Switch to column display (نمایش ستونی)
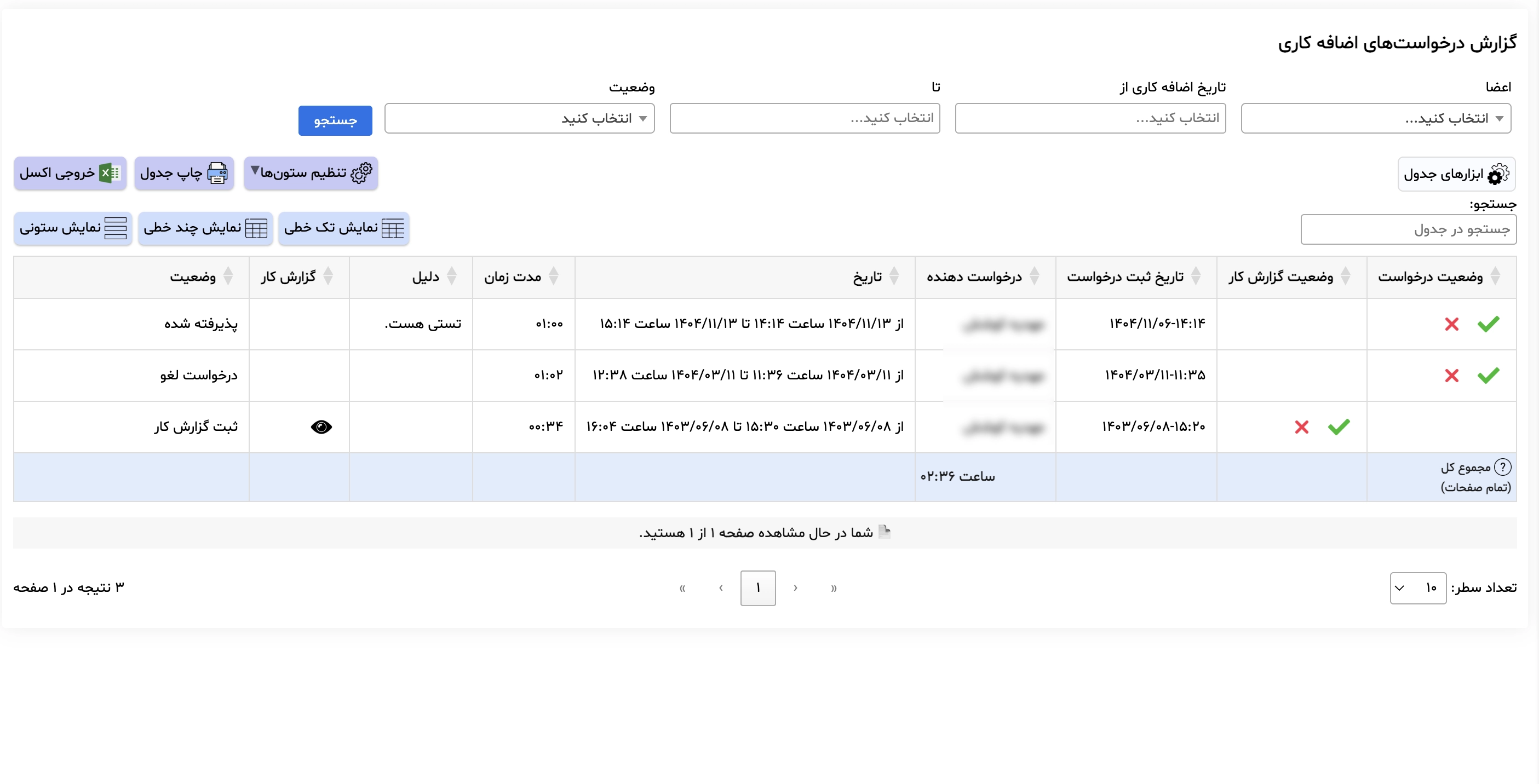 tap(72, 228)
